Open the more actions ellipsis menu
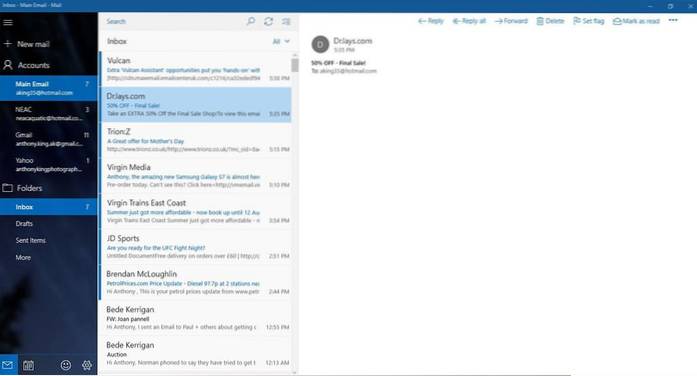Screen dimensions: 697x376 [x=673, y=20]
